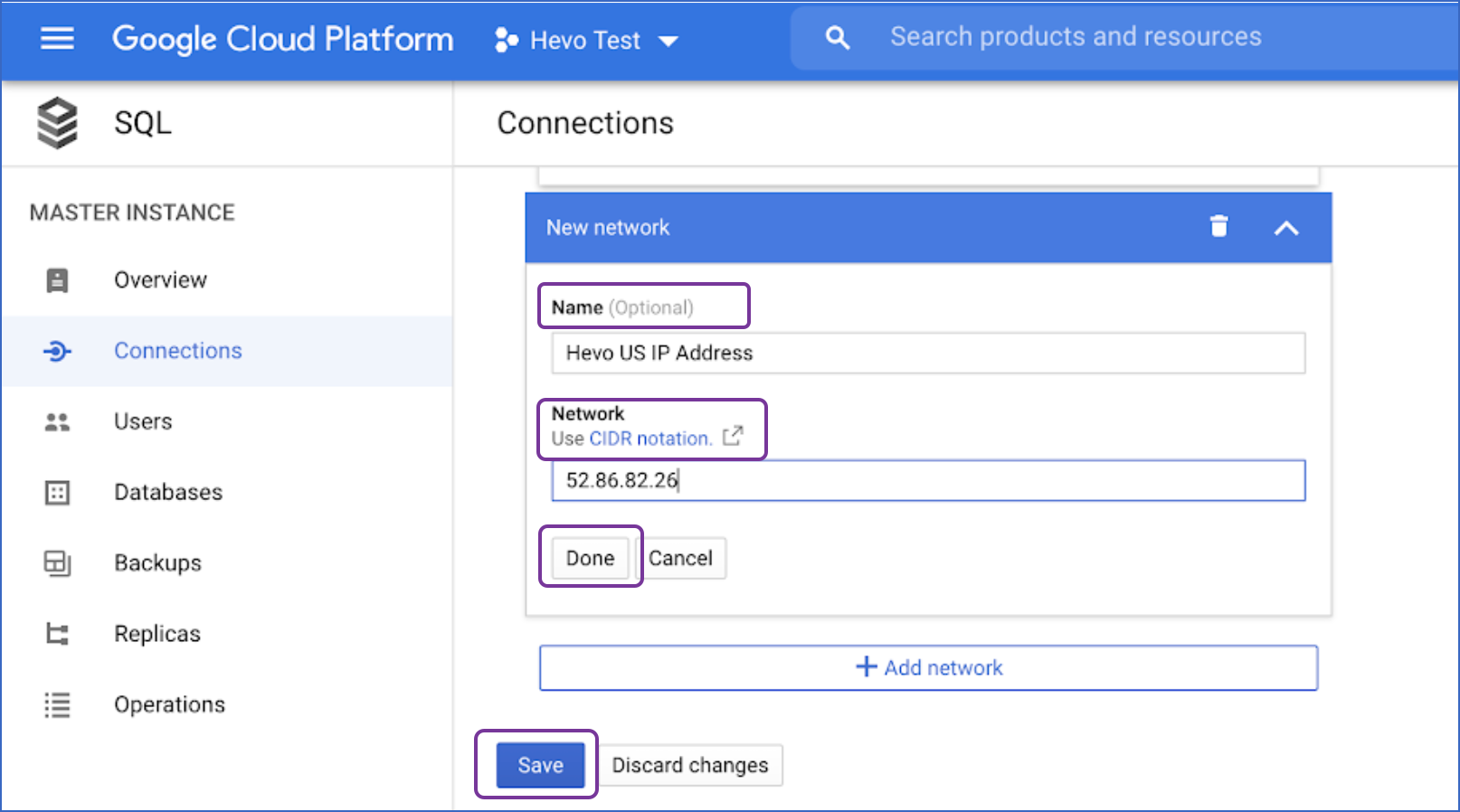Click the Connections sidebar icon

(x=57, y=351)
